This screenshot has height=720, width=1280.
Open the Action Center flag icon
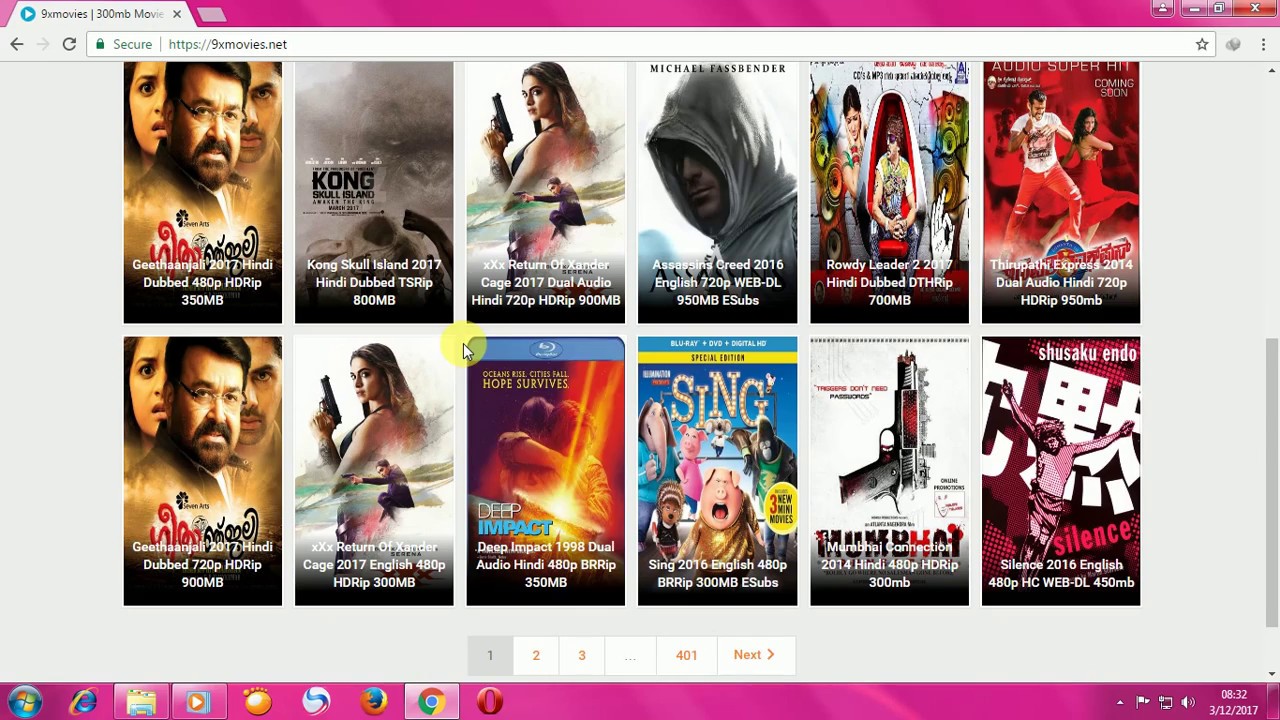pyautogui.click(x=1142, y=702)
